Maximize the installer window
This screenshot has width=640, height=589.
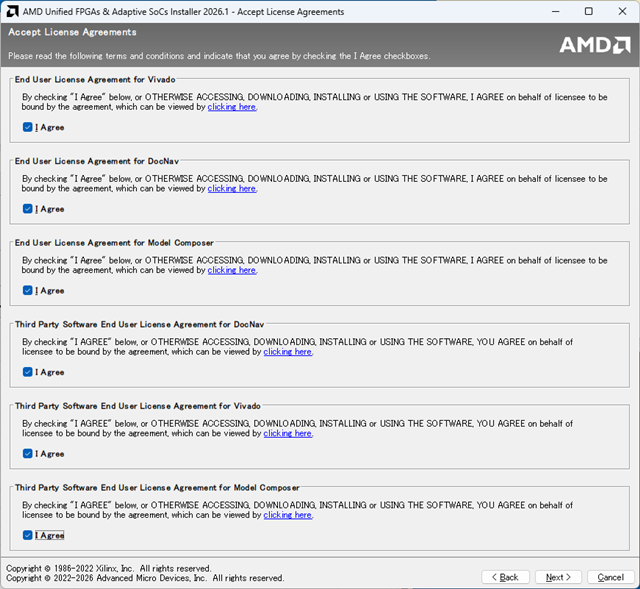(x=589, y=11)
